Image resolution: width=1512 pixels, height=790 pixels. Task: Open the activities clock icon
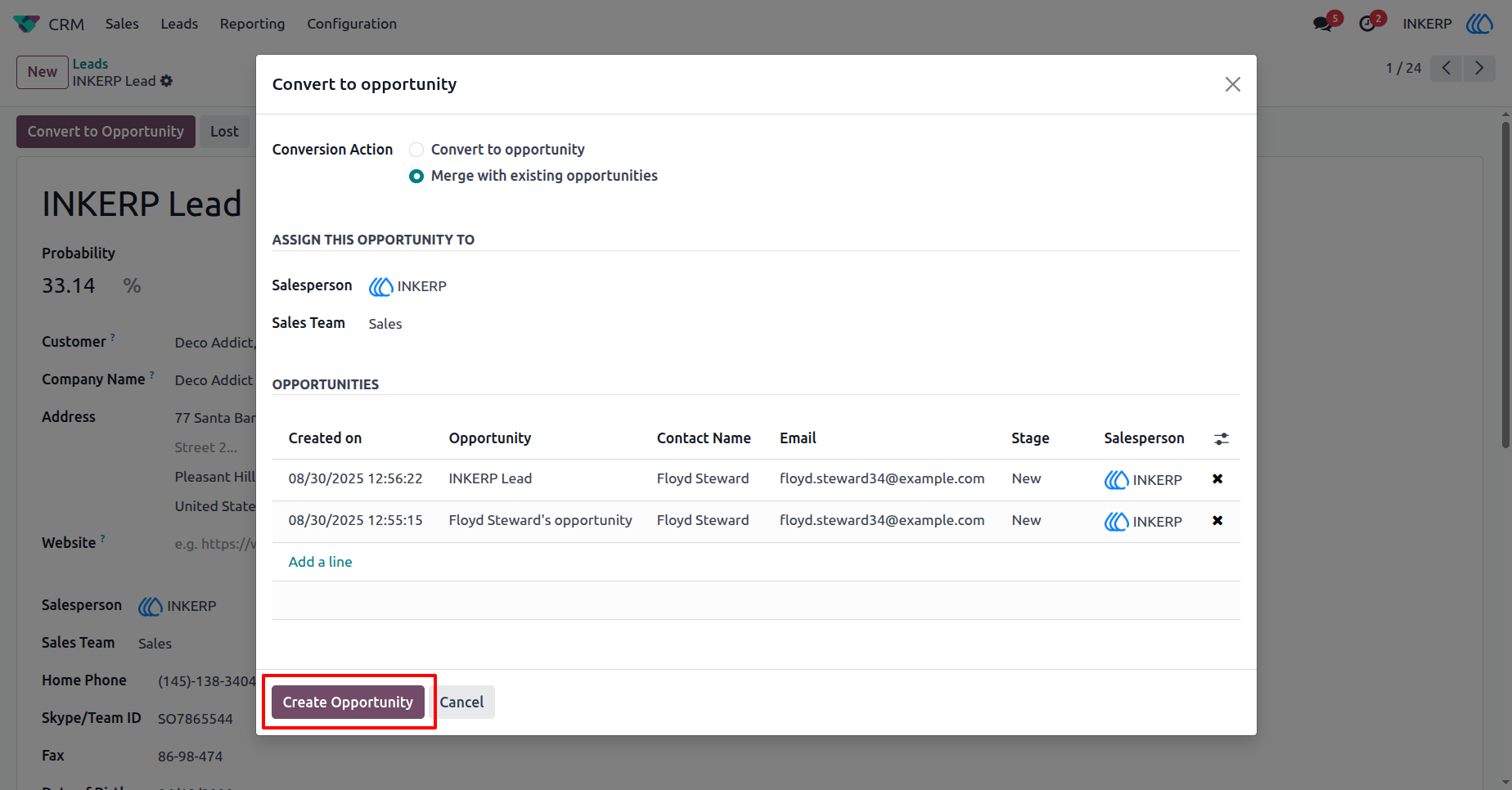1367,24
